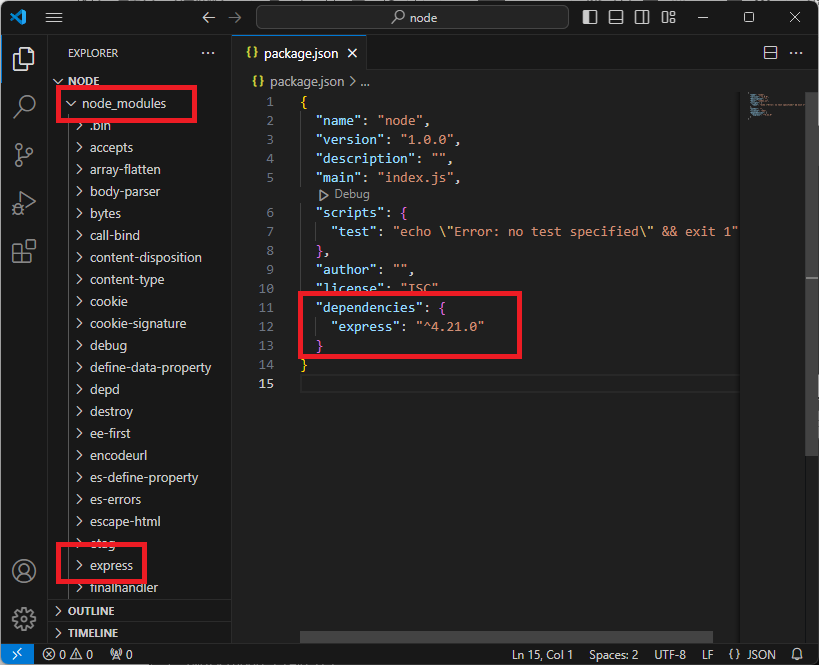Click the editor horizontal scrollbar

(x=506, y=637)
